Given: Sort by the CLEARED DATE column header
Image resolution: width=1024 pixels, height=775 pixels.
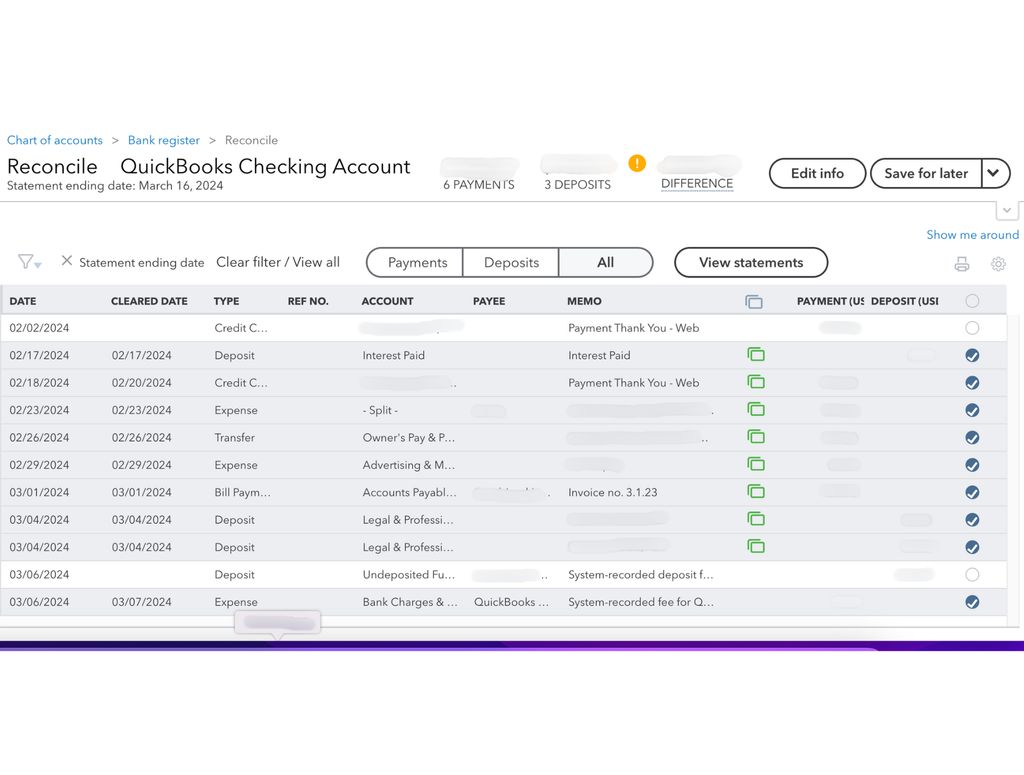Looking at the screenshot, I should pyautogui.click(x=149, y=301).
